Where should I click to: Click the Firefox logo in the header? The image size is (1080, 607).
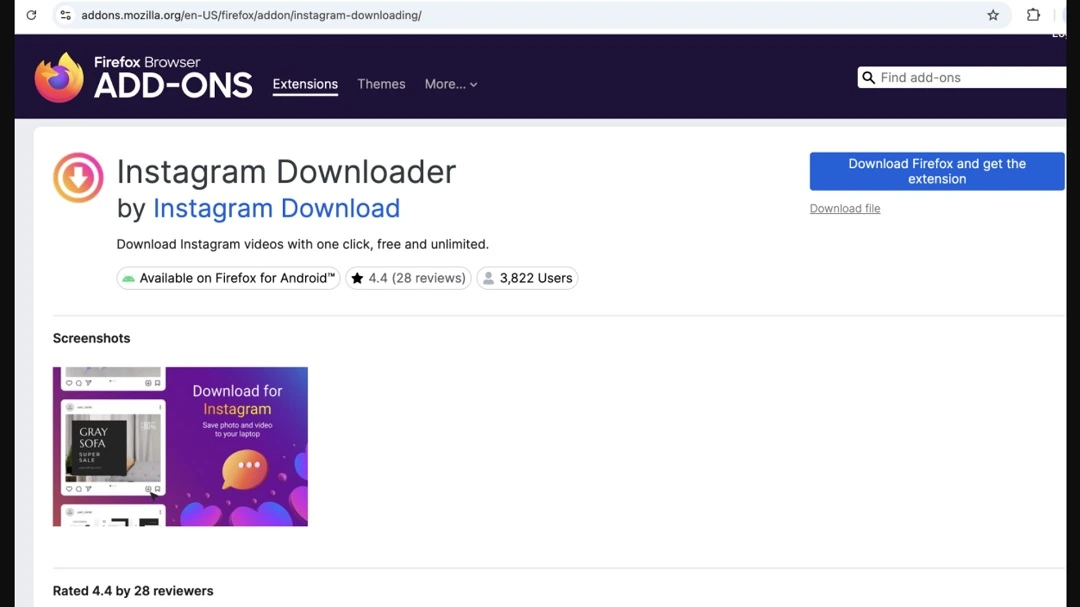pos(59,78)
